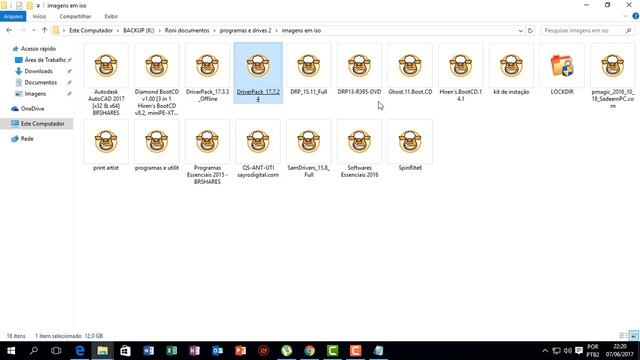Open Downloads in the sidebar
The image size is (640, 360).
coord(38,71)
